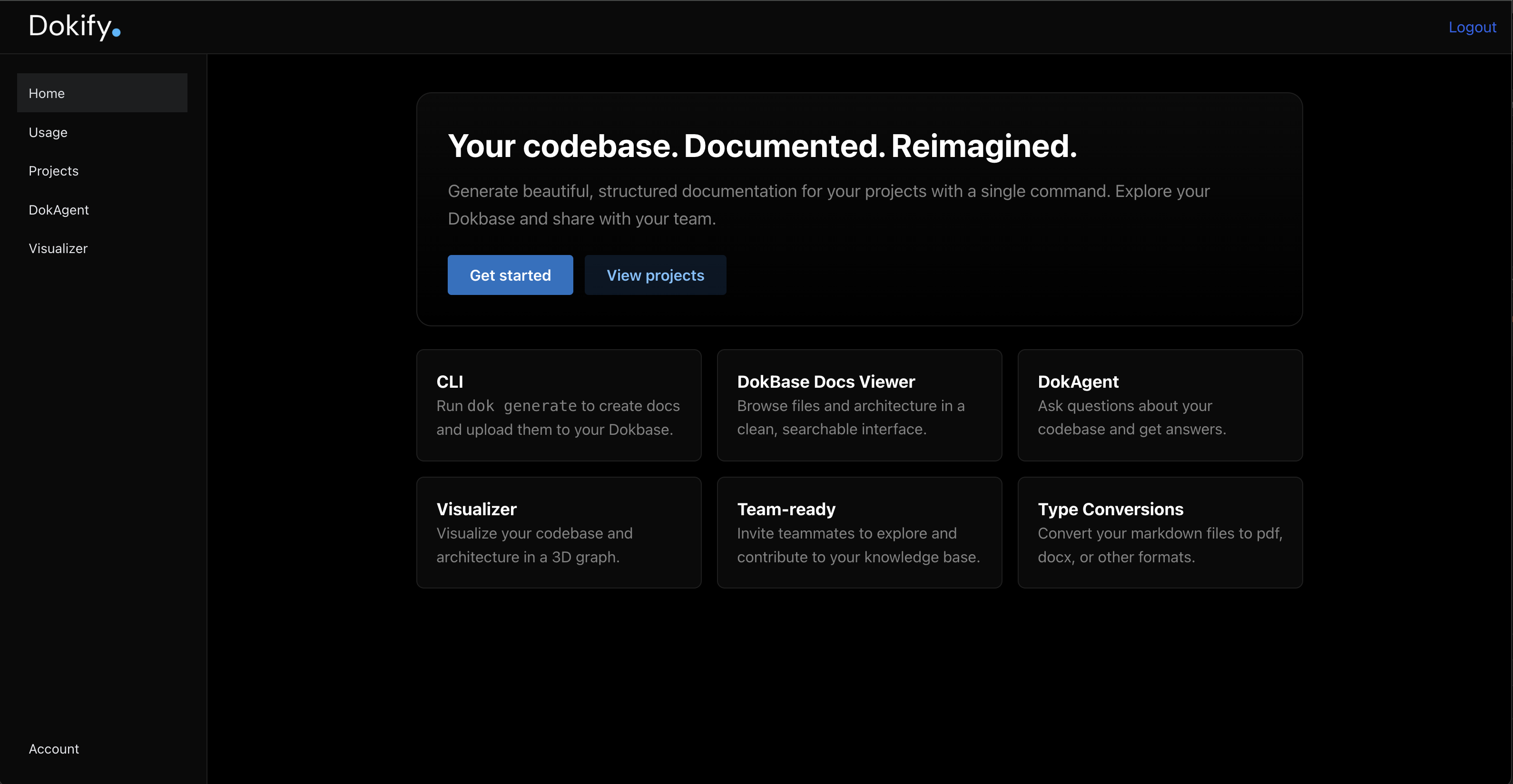Select the Type Conversions card
The width and height of the screenshot is (1513, 784).
coord(1159,533)
